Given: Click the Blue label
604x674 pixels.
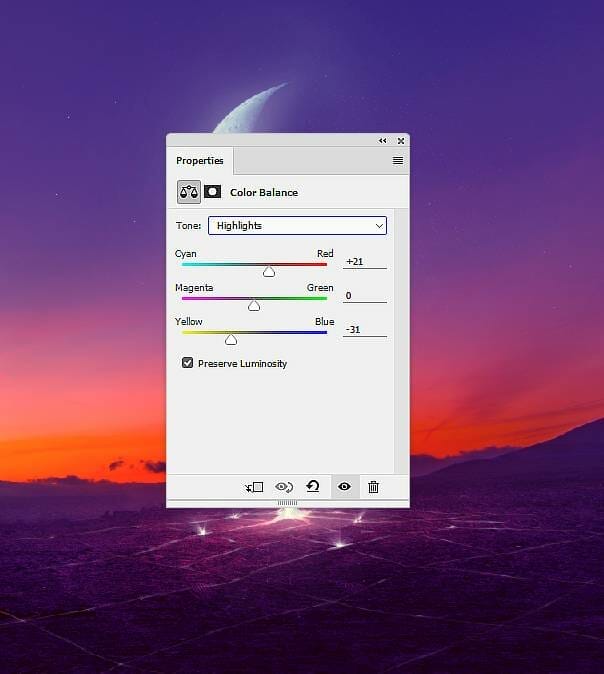Looking at the screenshot, I should click(x=325, y=322).
